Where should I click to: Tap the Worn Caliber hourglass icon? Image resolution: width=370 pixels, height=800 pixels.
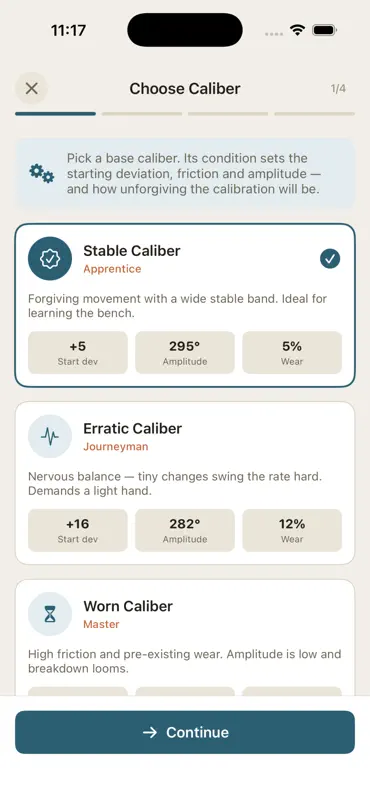pos(50,614)
